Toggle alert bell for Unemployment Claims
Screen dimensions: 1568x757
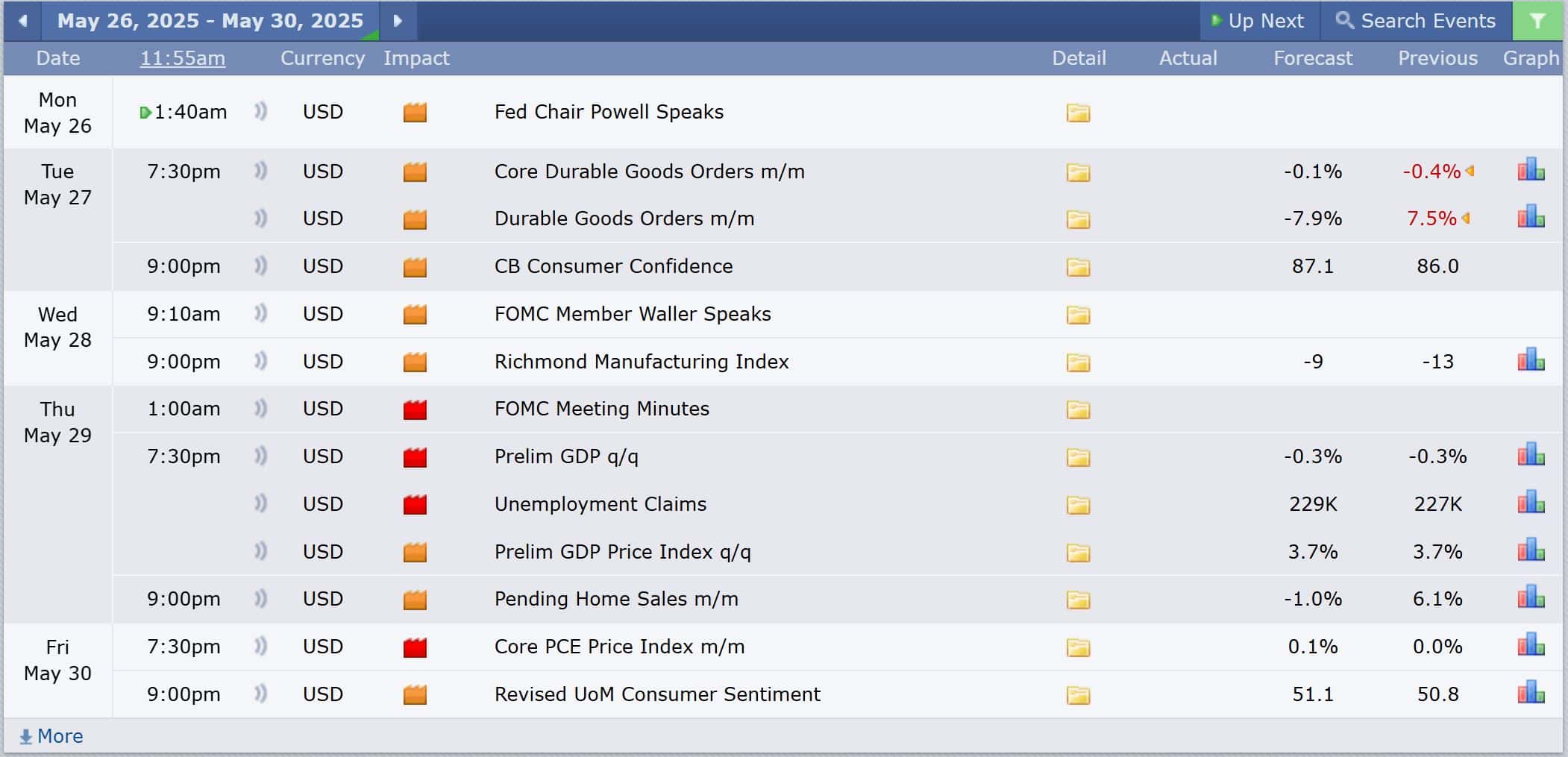260,503
